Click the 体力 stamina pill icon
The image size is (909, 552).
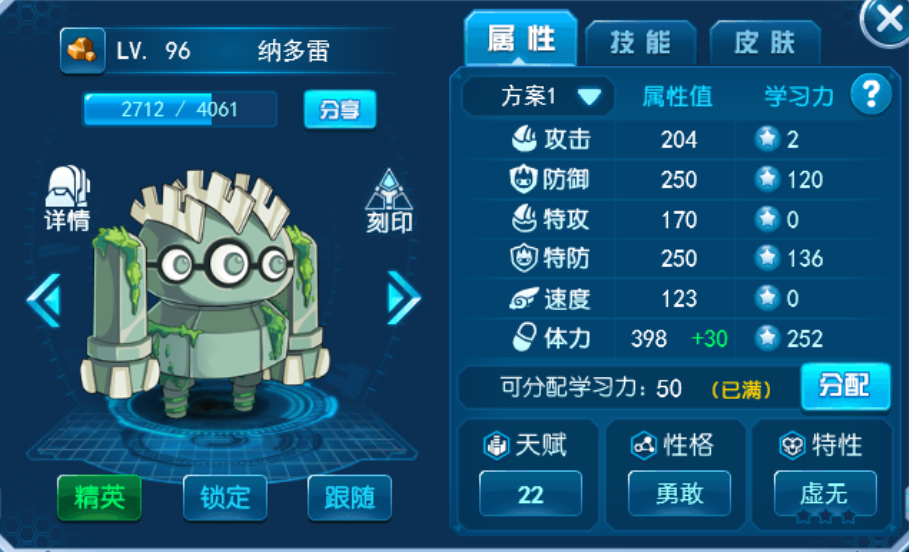pos(525,338)
